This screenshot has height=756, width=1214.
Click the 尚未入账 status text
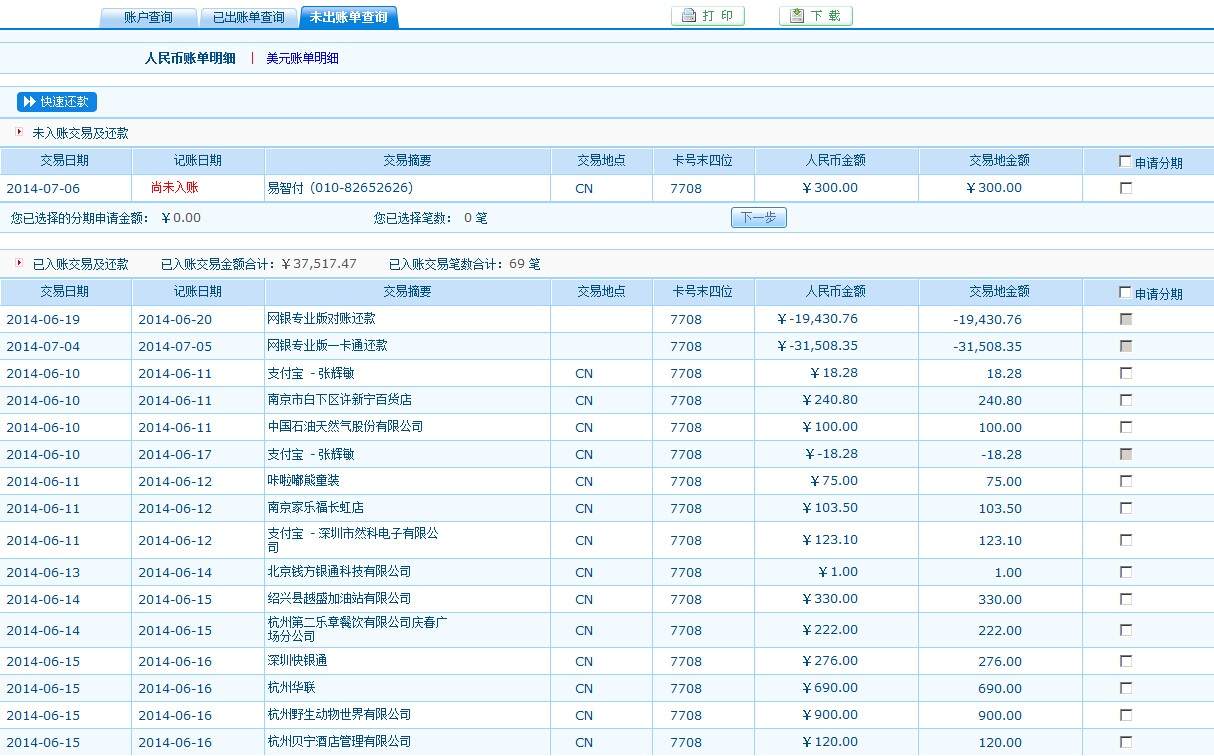pos(175,187)
